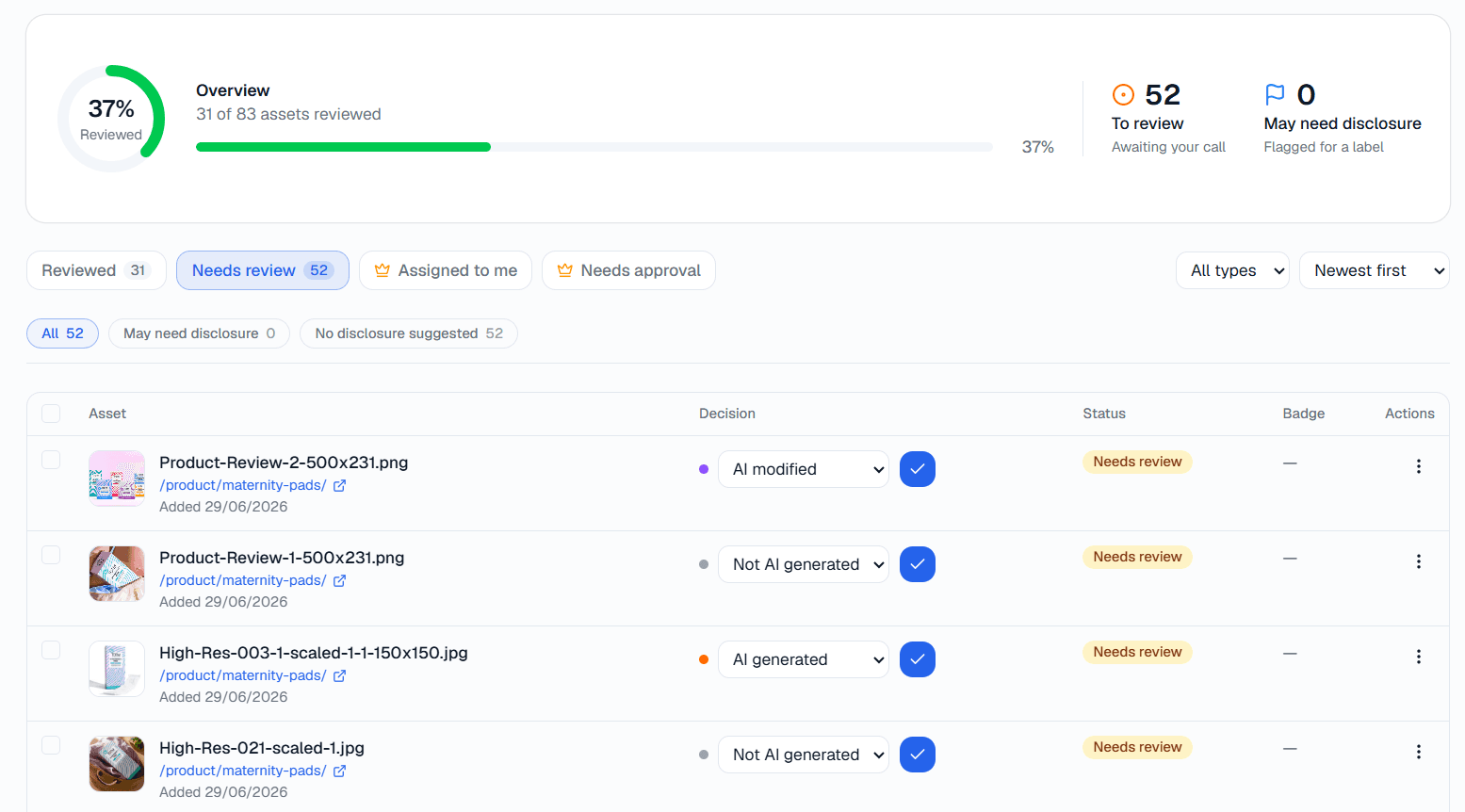Image resolution: width=1465 pixels, height=812 pixels.
Task: Tick checkbox for High-Res-021-scaled-1.jpg row
Action: click(x=51, y=745)
